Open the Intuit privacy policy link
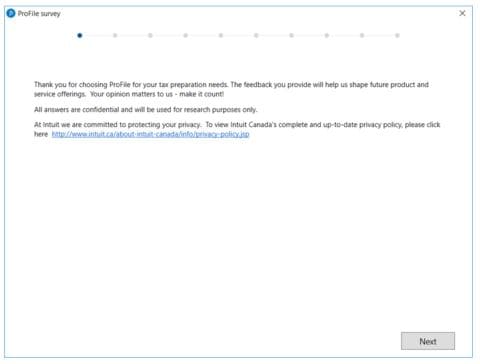Viewport: 480px width, 364px height. pos(150,134)
